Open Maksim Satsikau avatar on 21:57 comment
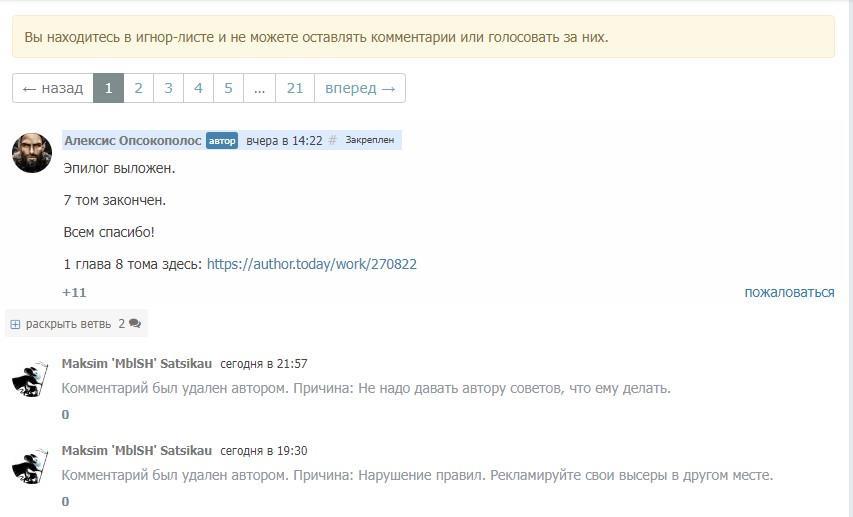Viewport: 853px width, 517px height. [30, 378]
